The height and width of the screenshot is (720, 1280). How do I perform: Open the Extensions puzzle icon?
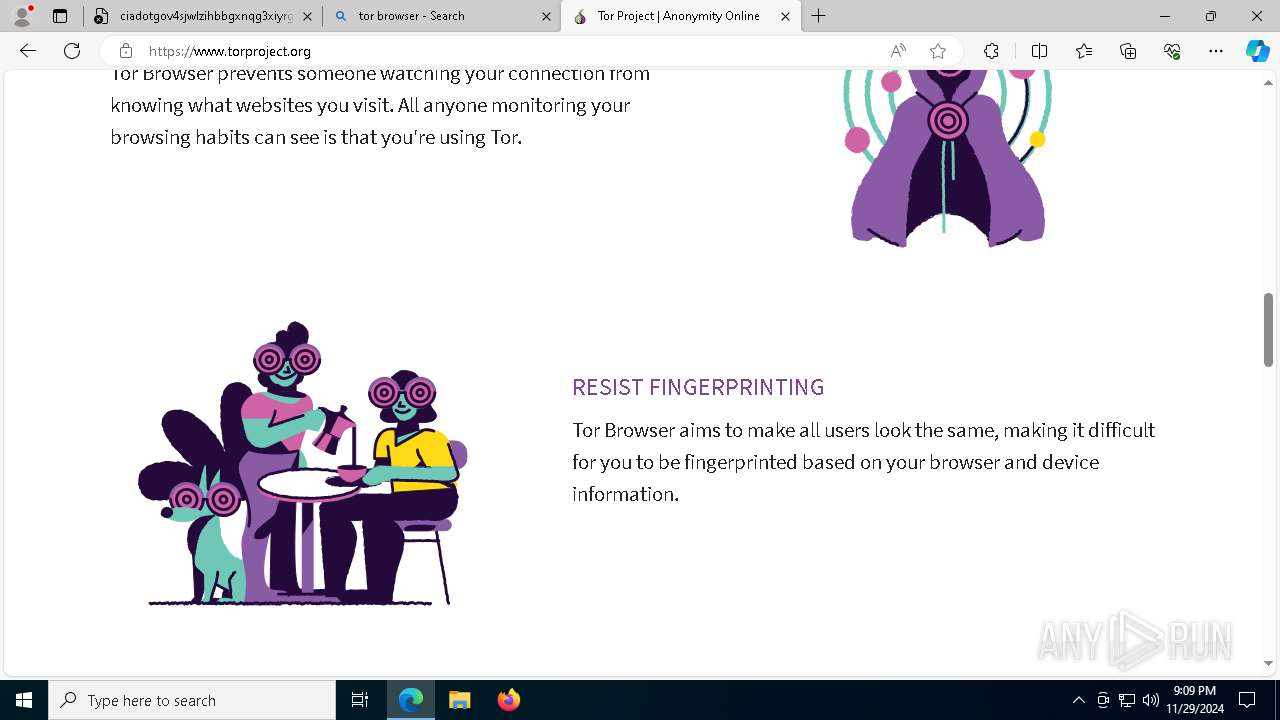pos(991,51)
